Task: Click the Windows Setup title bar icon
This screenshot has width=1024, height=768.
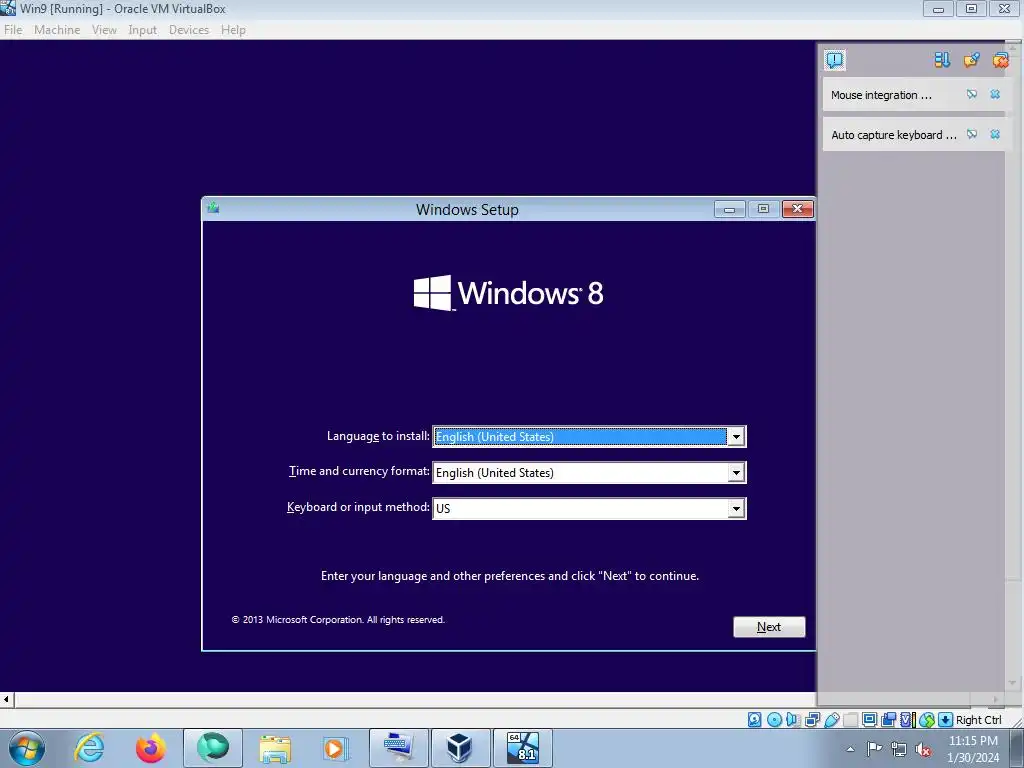Action: [x=213, y=208]
